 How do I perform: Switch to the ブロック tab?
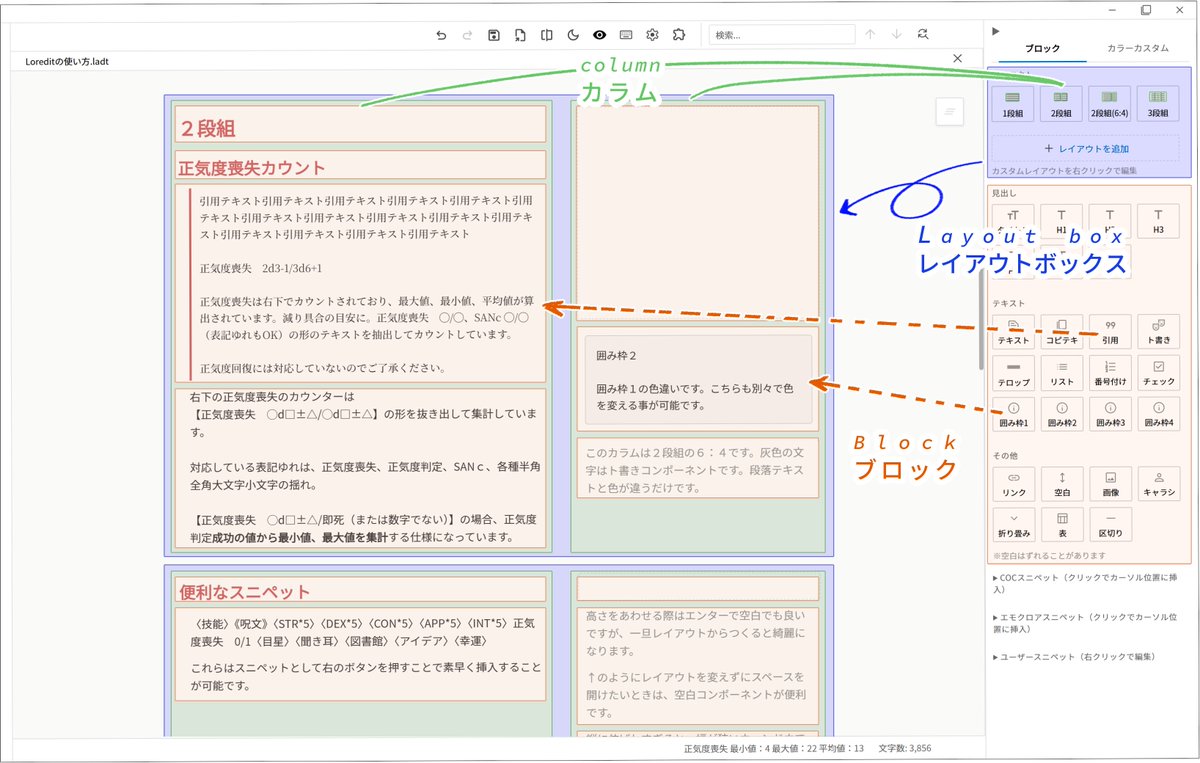point(1042,48)
